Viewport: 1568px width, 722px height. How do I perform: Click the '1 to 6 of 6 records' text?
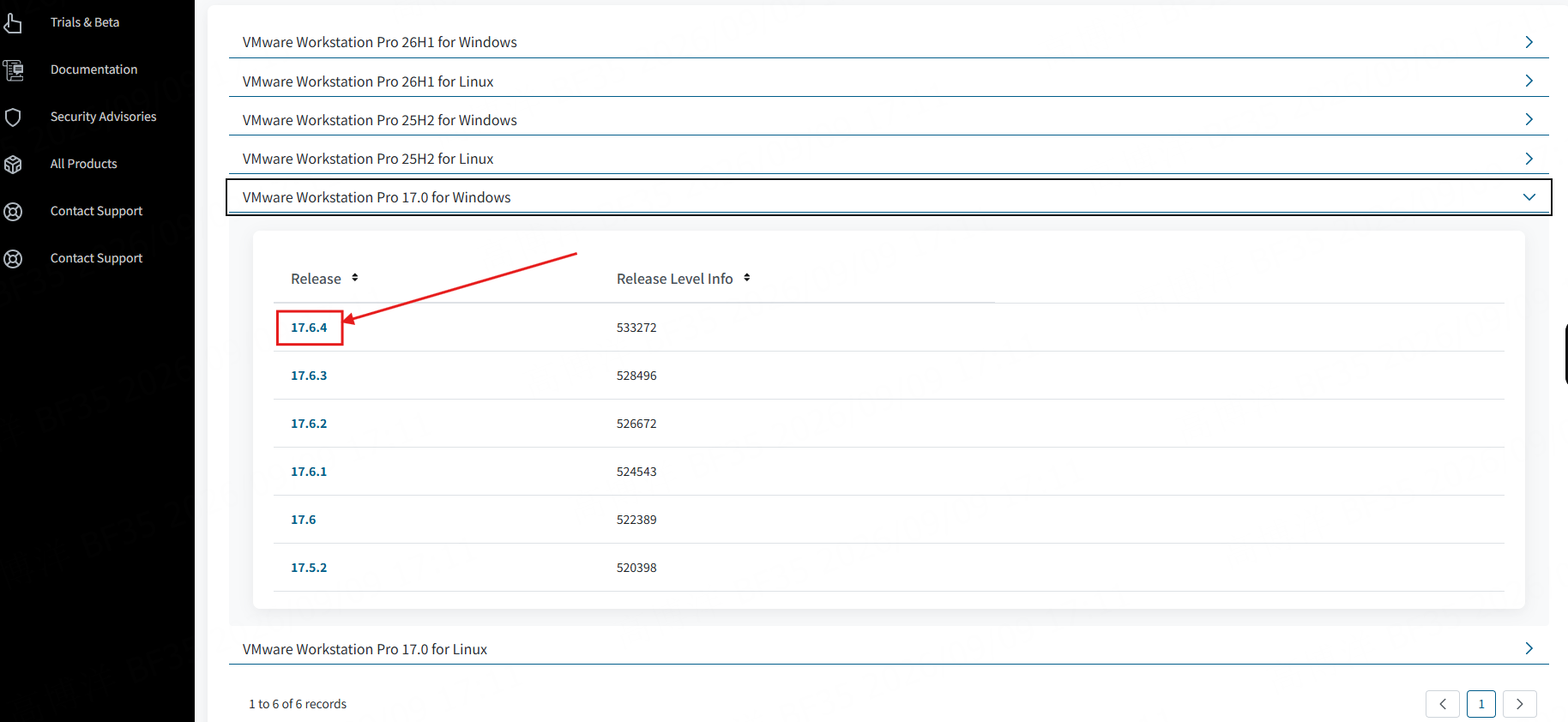tap(298, 704)
